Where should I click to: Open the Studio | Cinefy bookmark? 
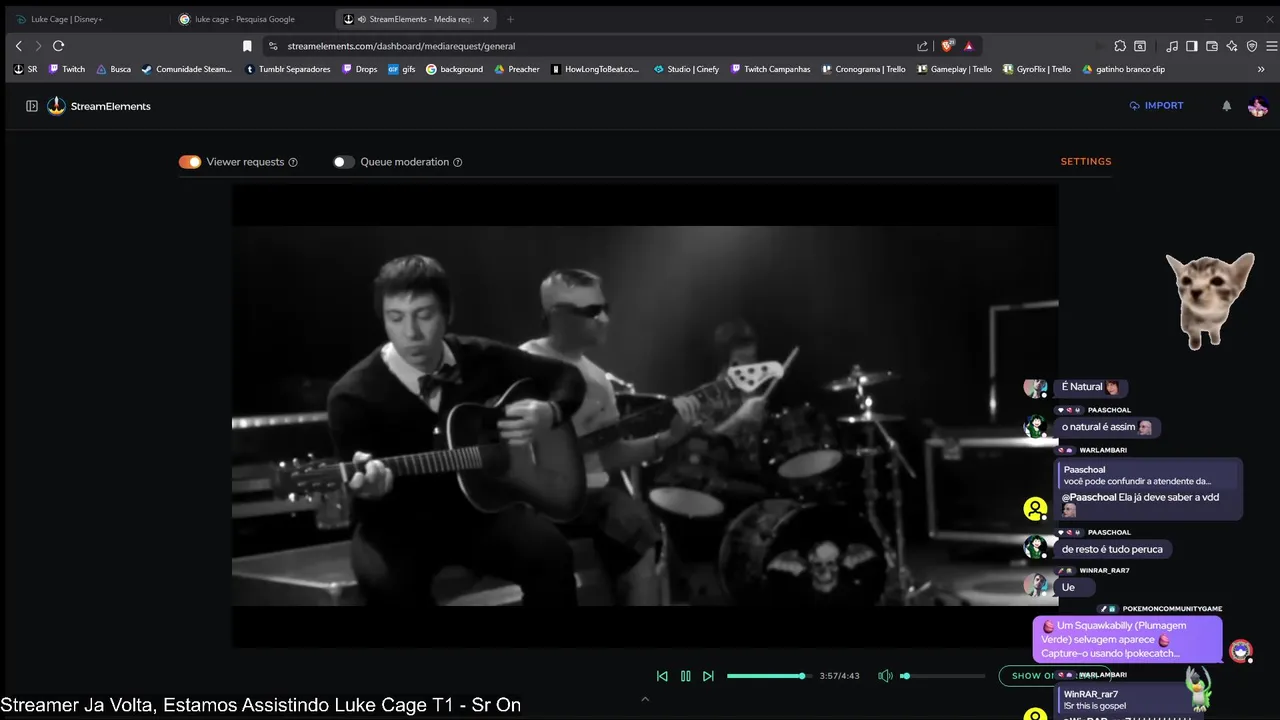click(x=685, y=69)
